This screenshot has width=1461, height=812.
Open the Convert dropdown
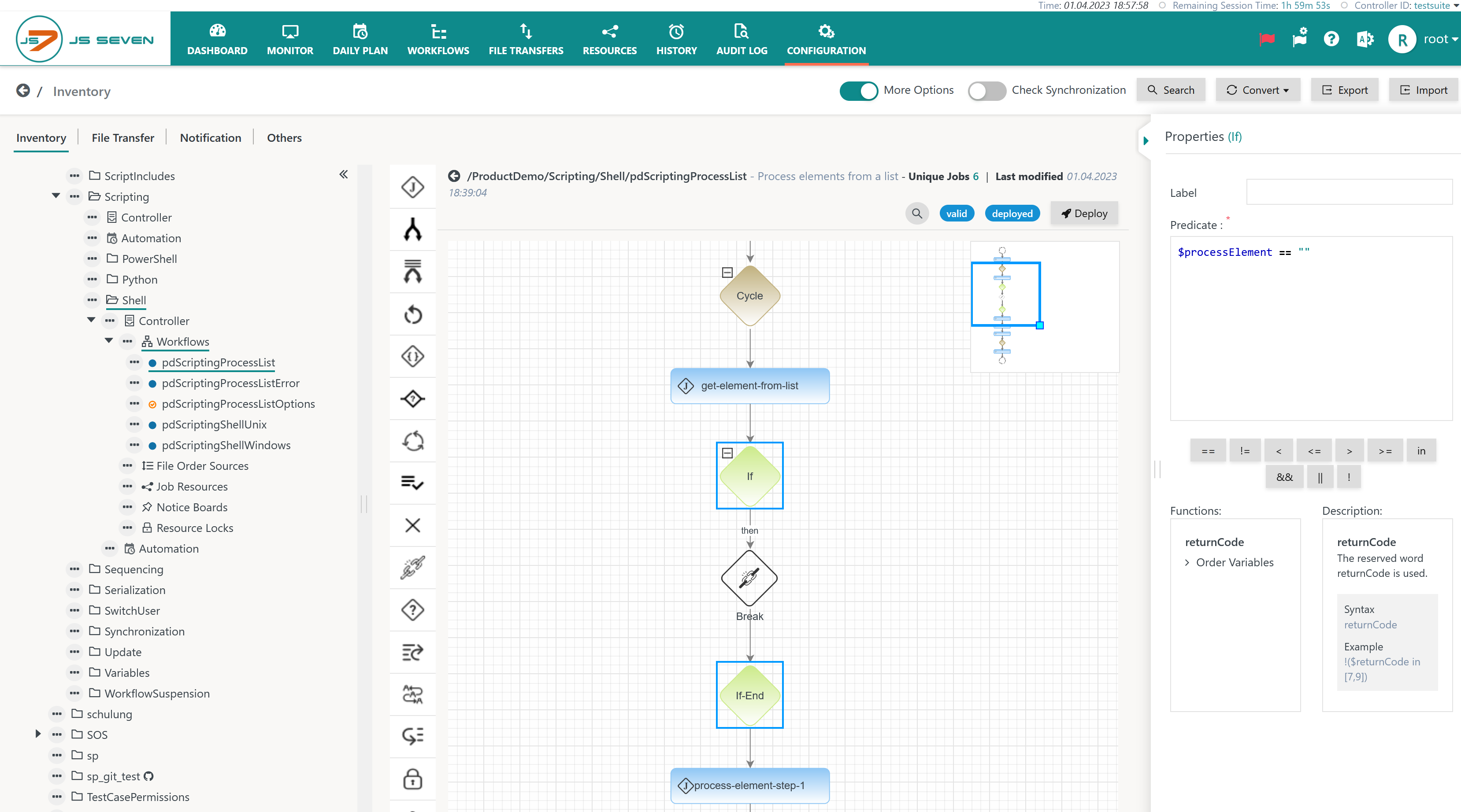1257,90
